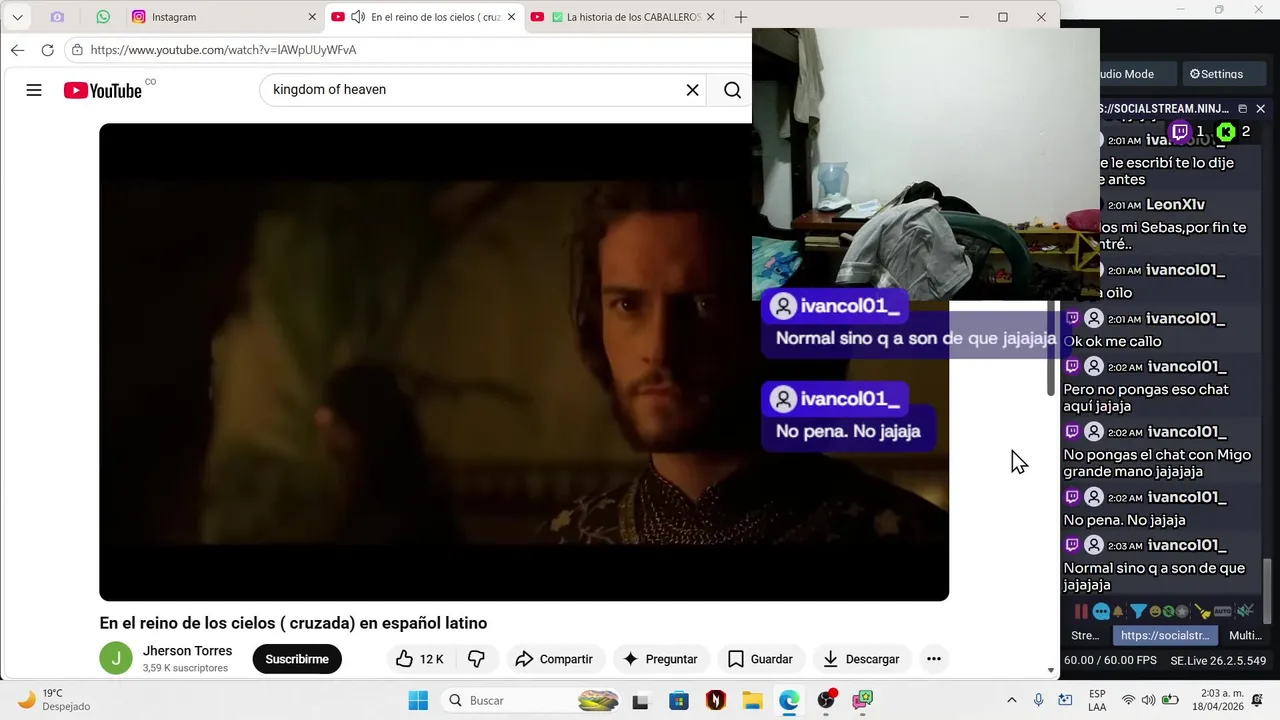Viewport: 1280px width, 720px height.
Task: Open the YouTube hamburger guide menu
Action: (x=34, y=90)
